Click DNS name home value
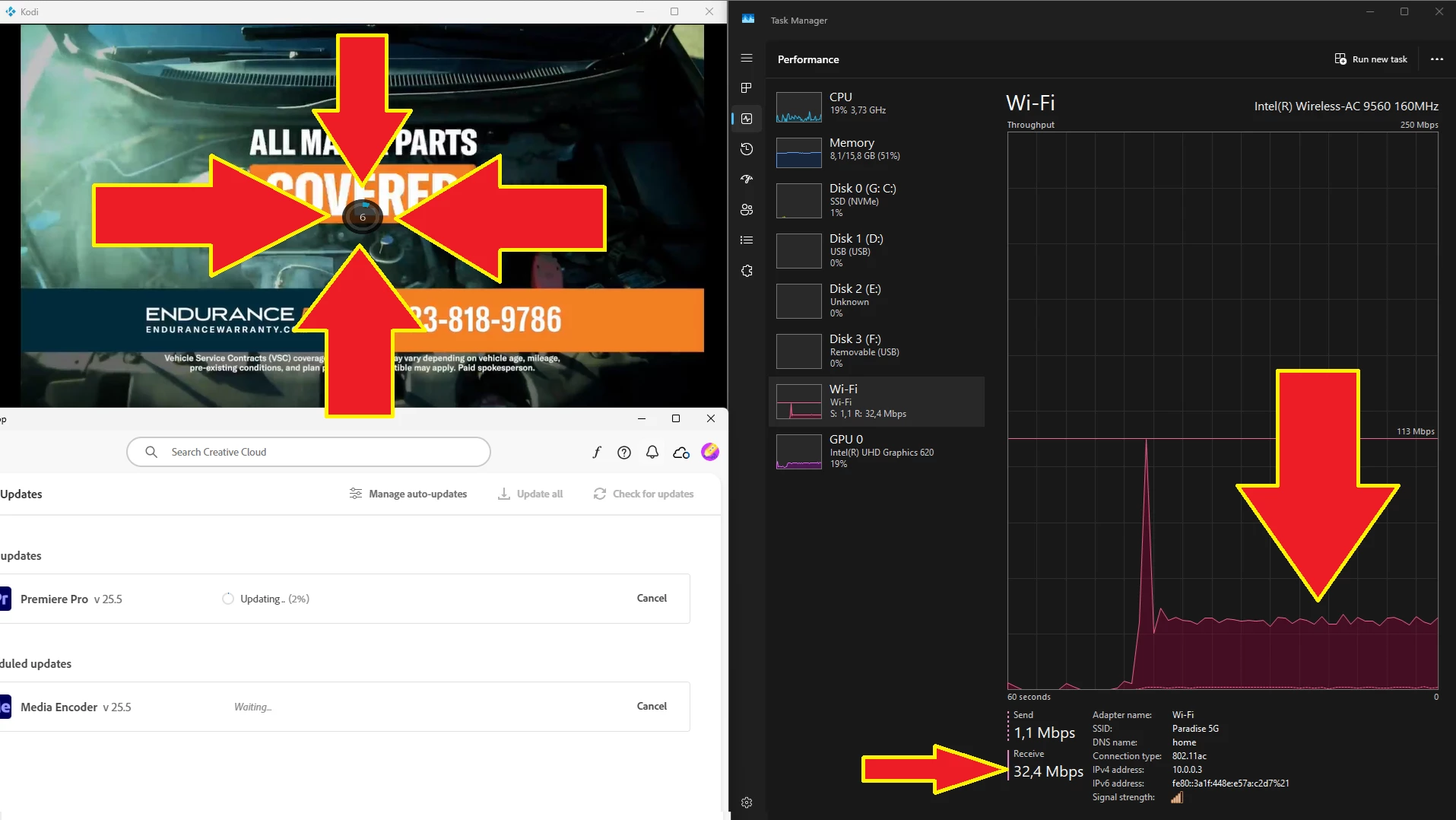This screenshot has height=820, width=1456. (1184, 742)
